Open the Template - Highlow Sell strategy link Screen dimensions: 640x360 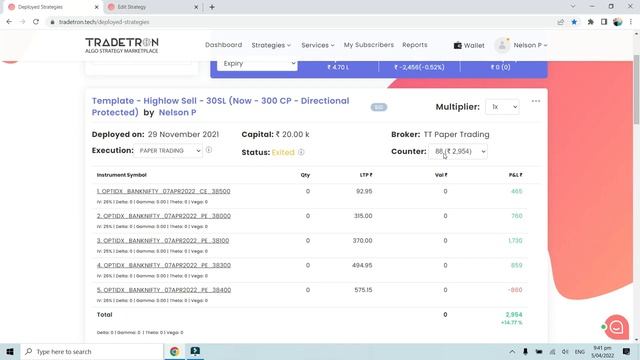point(220,106)
